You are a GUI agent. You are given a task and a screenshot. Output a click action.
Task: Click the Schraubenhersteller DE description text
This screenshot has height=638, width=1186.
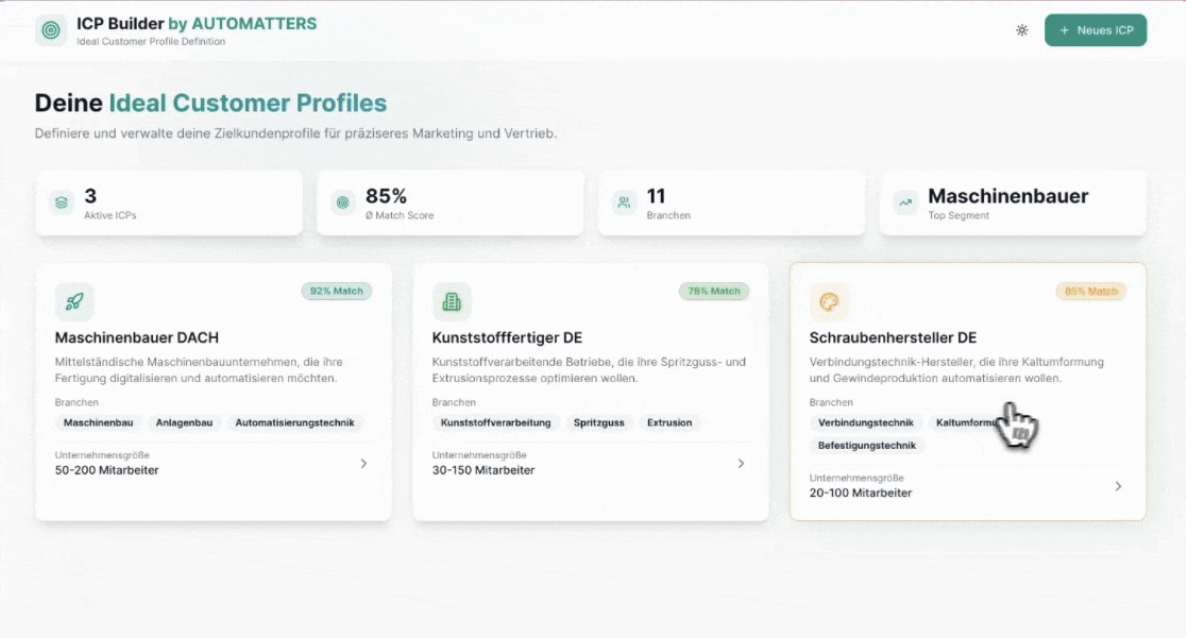click(956, 370)
